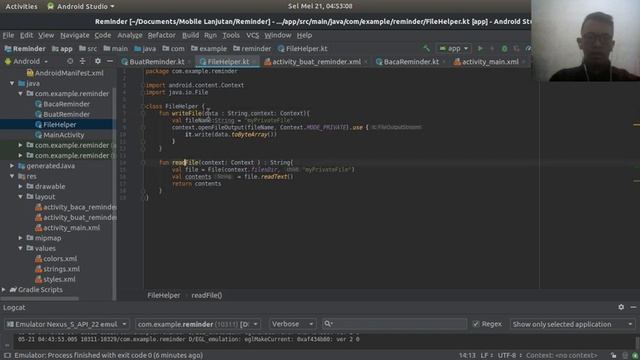
Task: Expand third com.example.reminder package
Action: tap(20, 156)
